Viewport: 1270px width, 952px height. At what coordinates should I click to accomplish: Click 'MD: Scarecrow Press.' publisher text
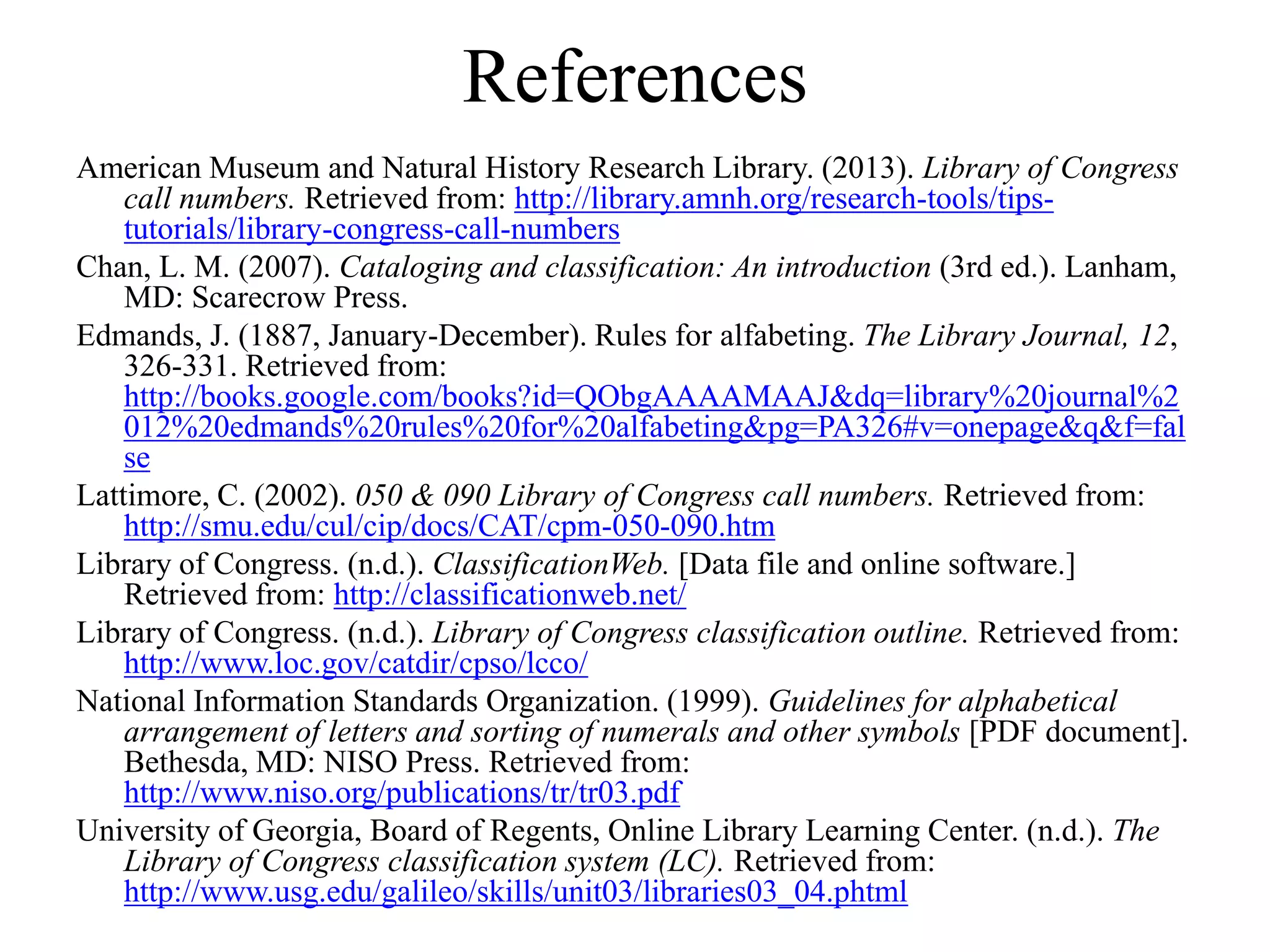tap(266, 297)
